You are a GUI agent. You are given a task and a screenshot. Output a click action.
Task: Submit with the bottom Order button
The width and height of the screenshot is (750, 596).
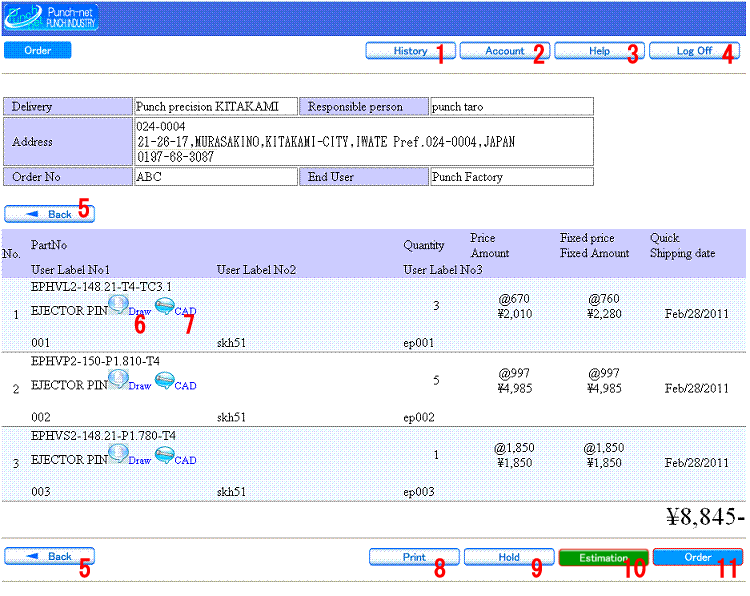[698, 557]
